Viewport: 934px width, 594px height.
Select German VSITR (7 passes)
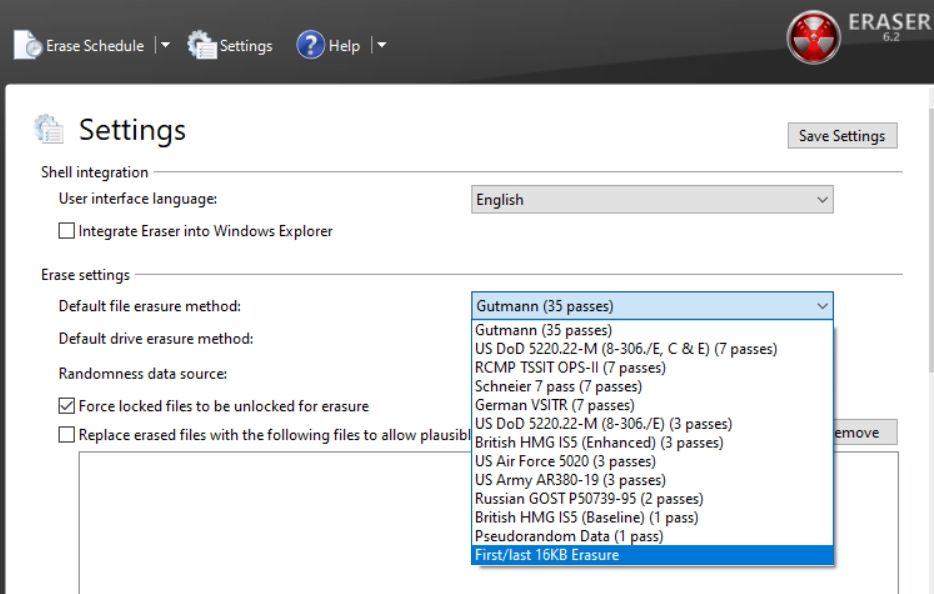point(652,405)
